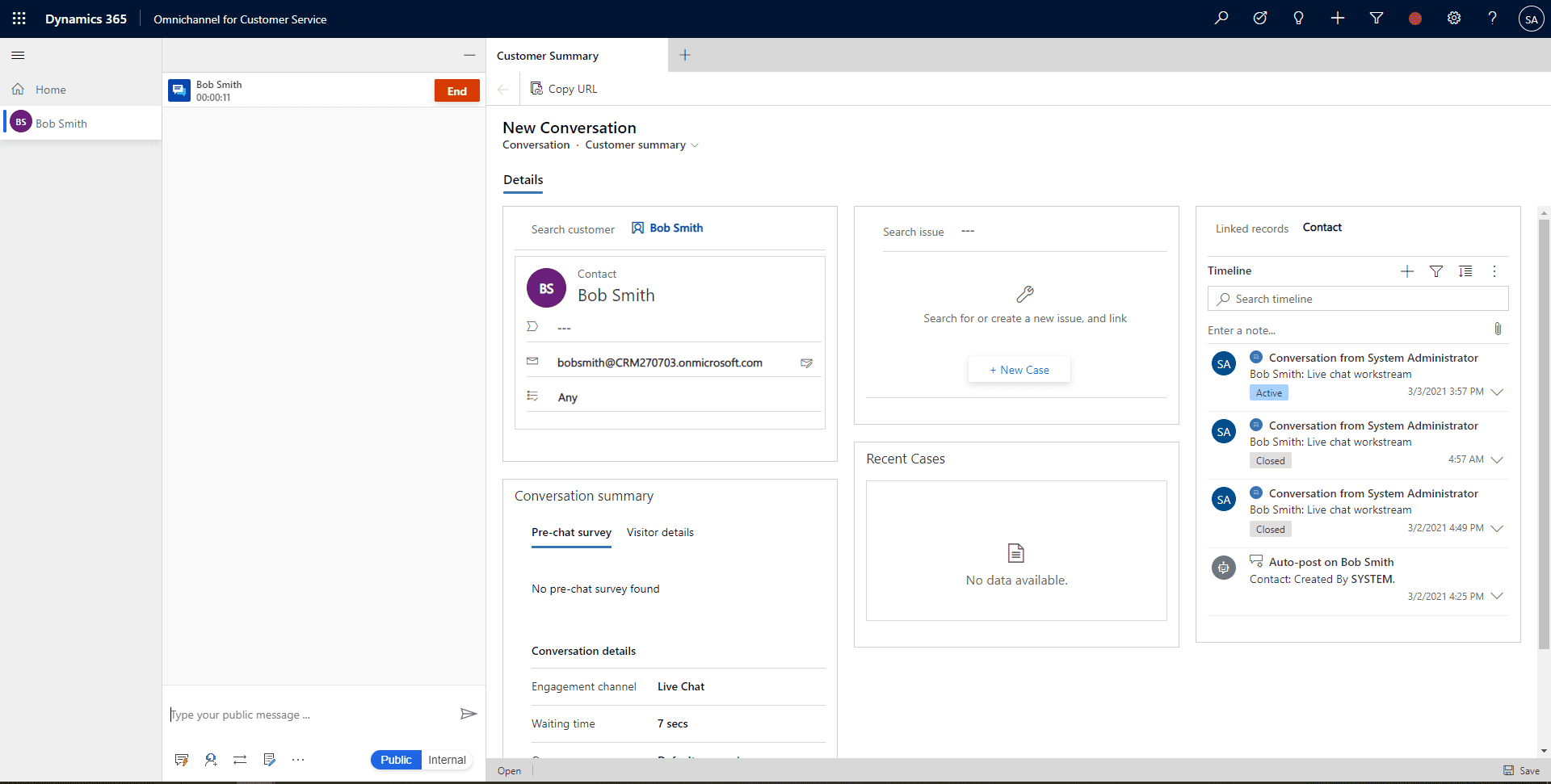This screenshot has width=1551, height=784.
Task: End the chat with Bob Smith
Action: click(x=456, y=90)
